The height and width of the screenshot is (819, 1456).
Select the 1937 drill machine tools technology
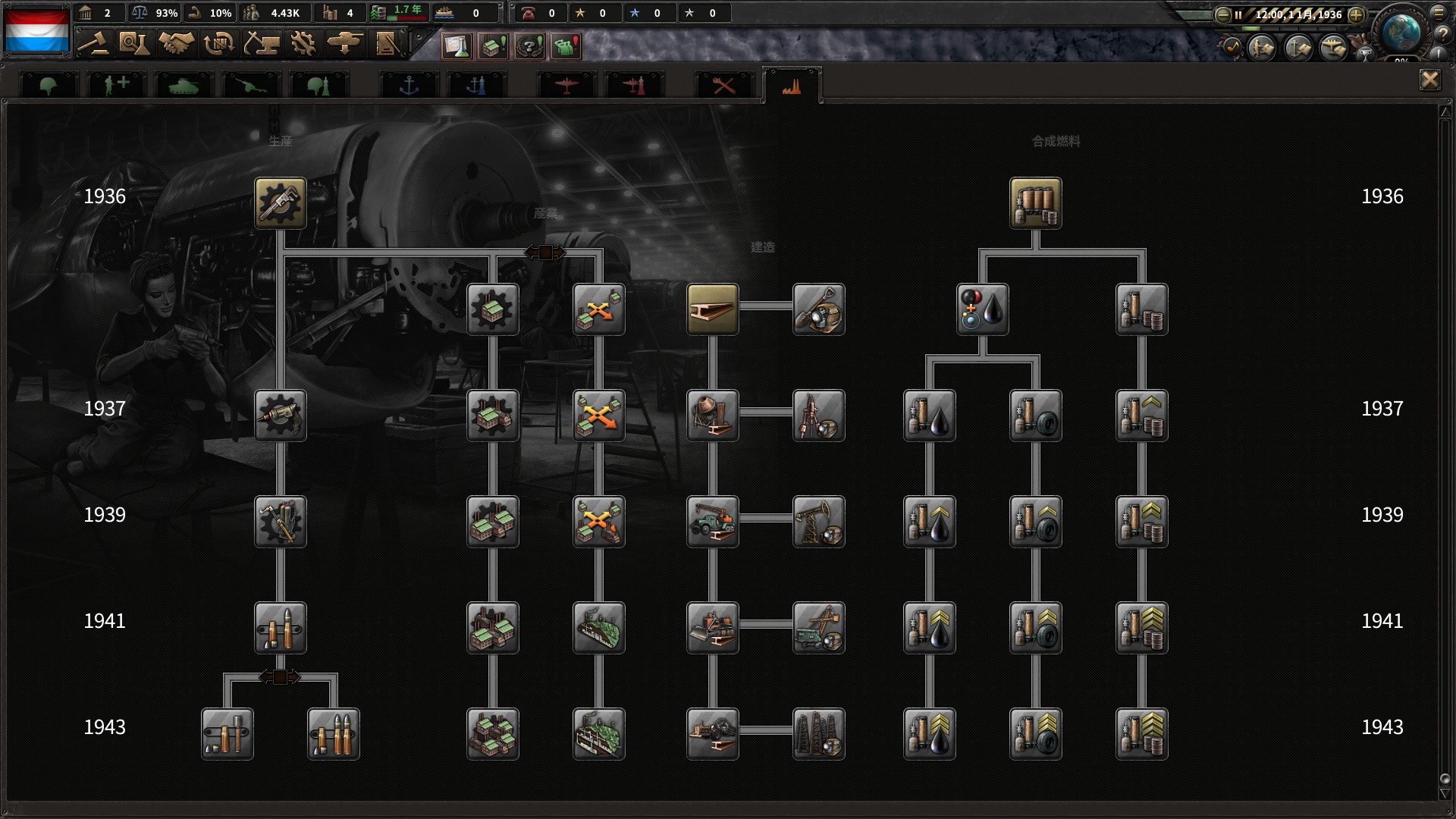(281, 416)
